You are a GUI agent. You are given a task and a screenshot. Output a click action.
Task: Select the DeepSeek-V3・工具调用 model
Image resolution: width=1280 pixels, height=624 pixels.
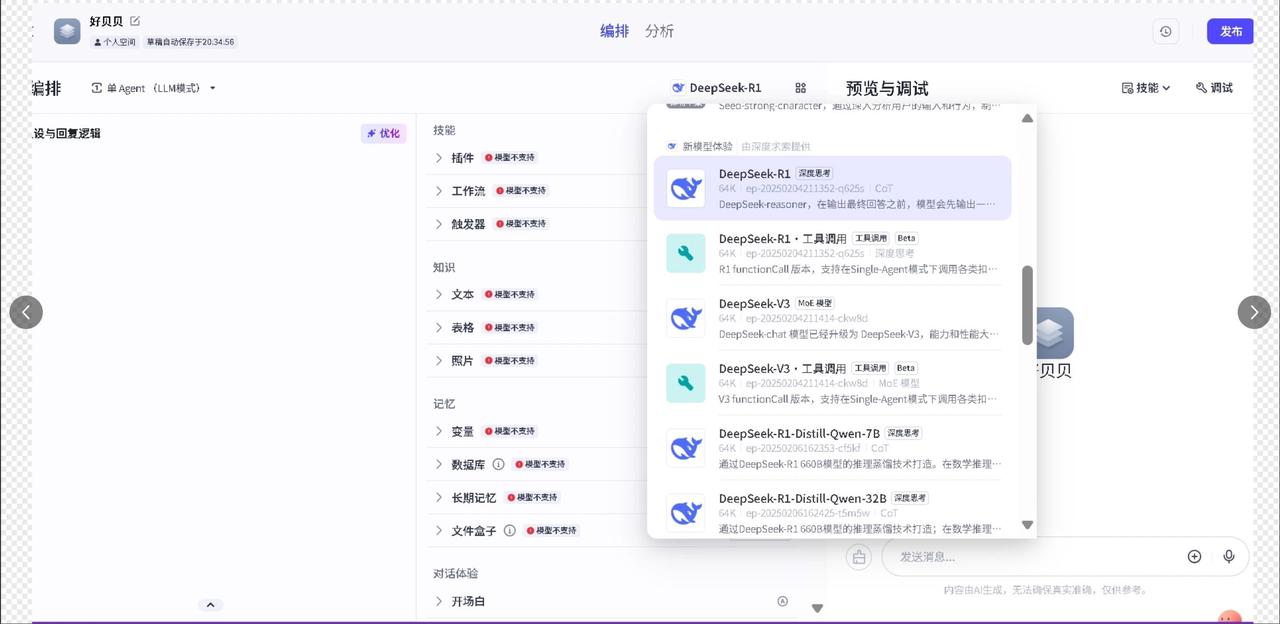point(832,383)
